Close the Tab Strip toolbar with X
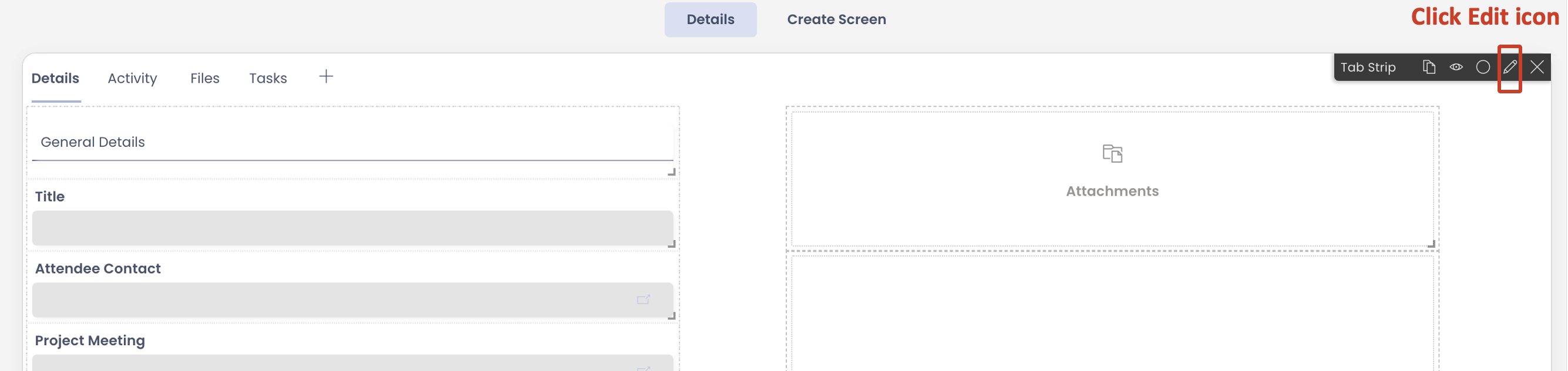This screenshot has width=1568, height=371. point(1537,67)
